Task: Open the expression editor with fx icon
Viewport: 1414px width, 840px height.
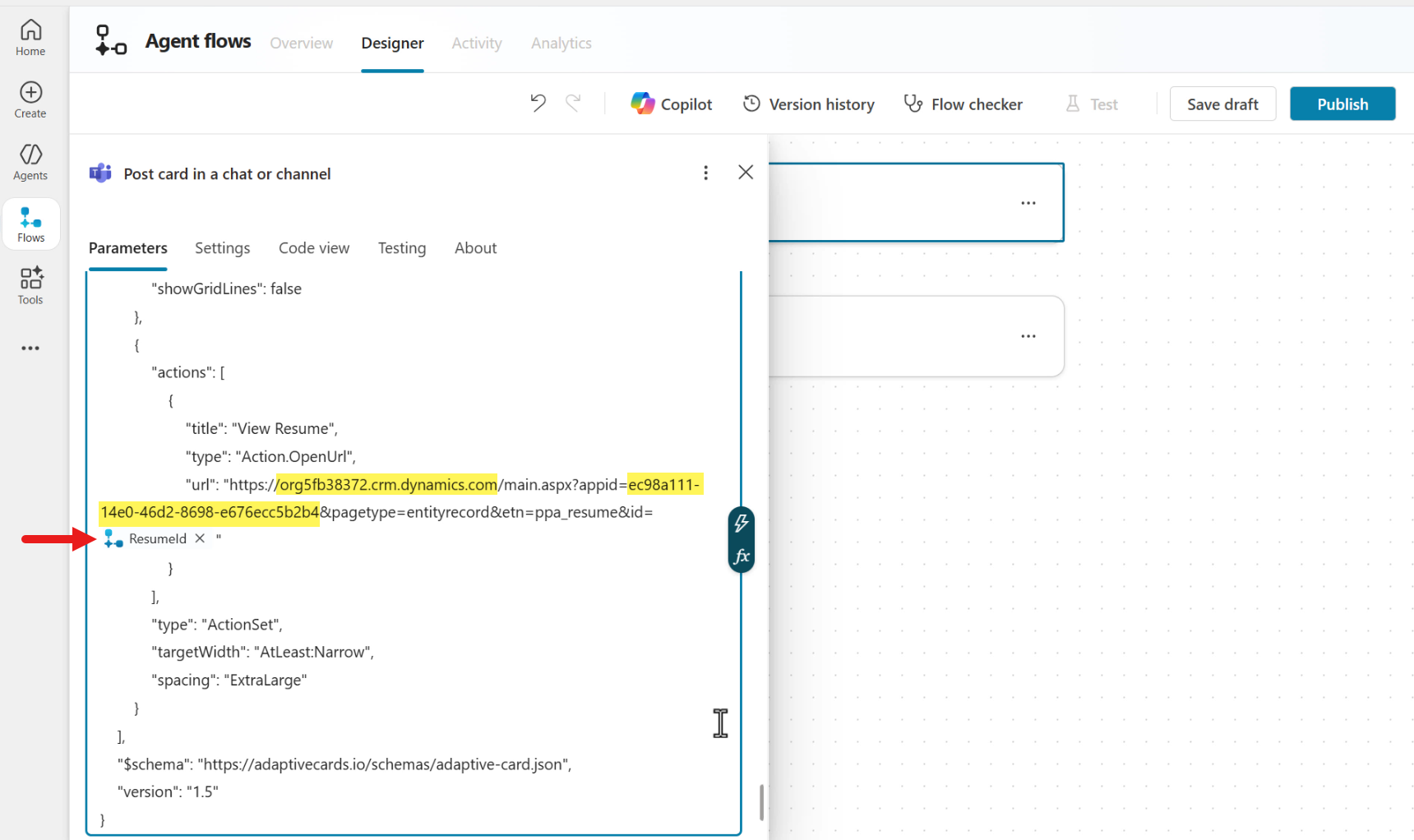Action: 741,556
